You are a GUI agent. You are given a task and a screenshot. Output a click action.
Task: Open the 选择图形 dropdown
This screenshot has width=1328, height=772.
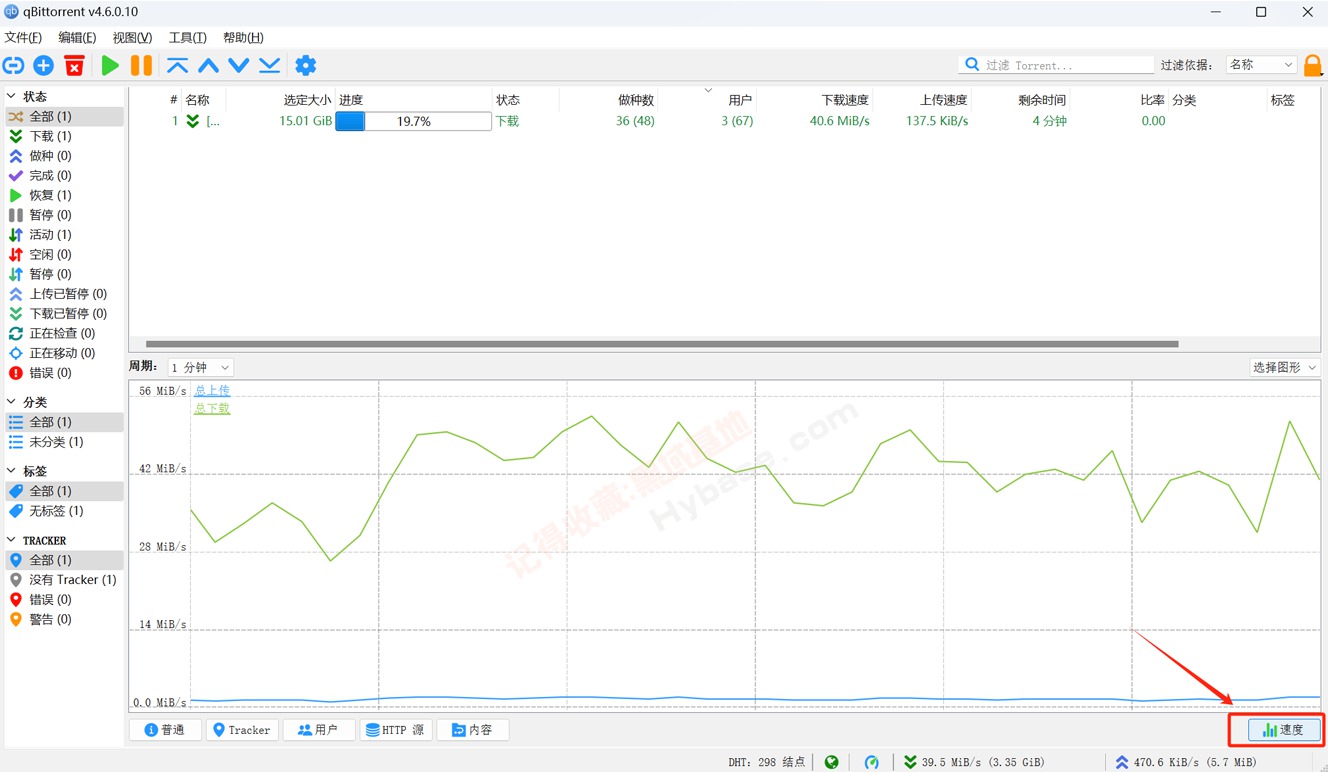1283,367
